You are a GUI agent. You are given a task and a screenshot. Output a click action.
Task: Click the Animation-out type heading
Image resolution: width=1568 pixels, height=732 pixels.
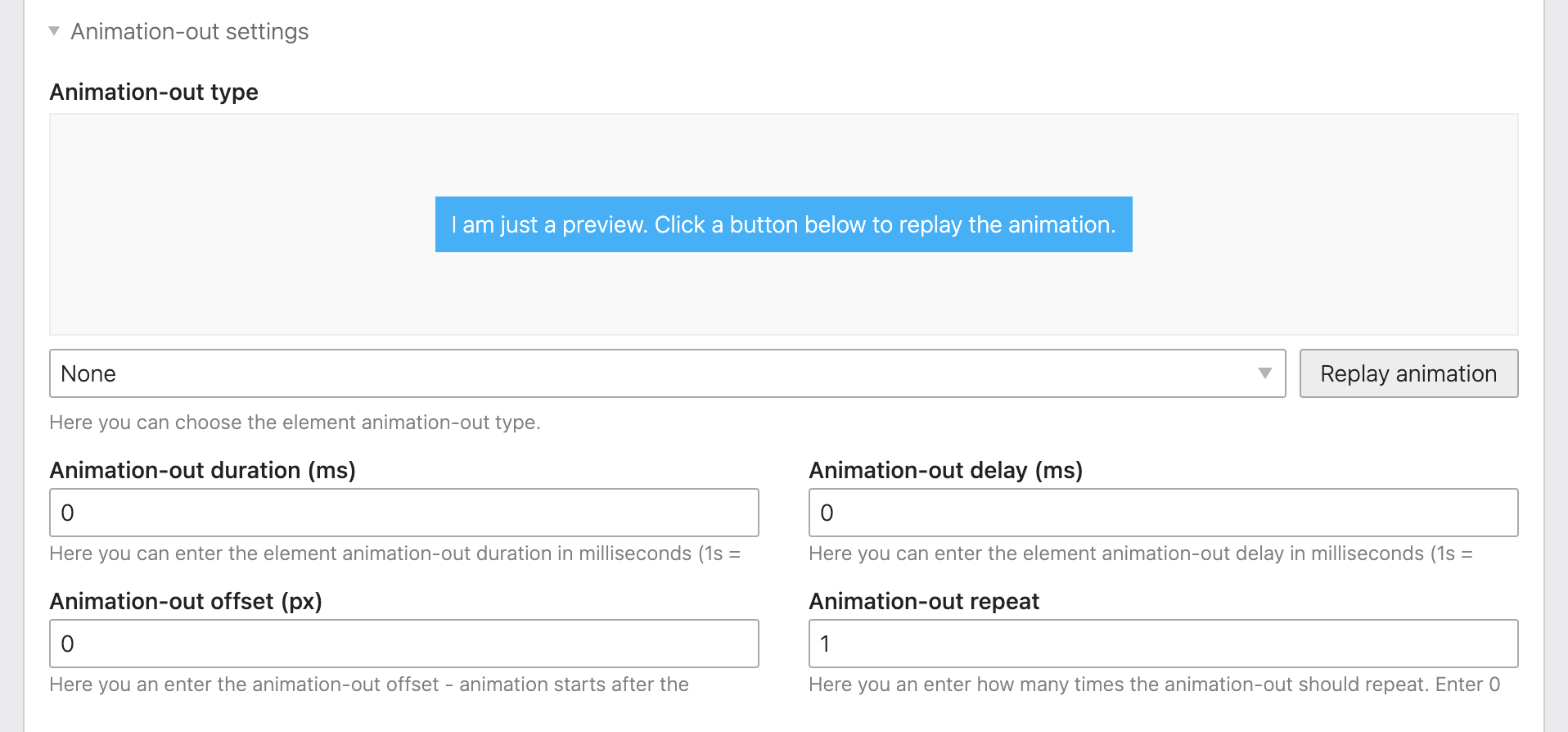154,92
